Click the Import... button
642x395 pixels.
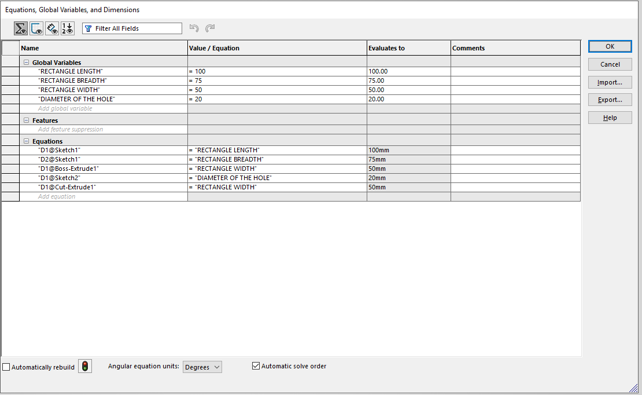point(610,82)
